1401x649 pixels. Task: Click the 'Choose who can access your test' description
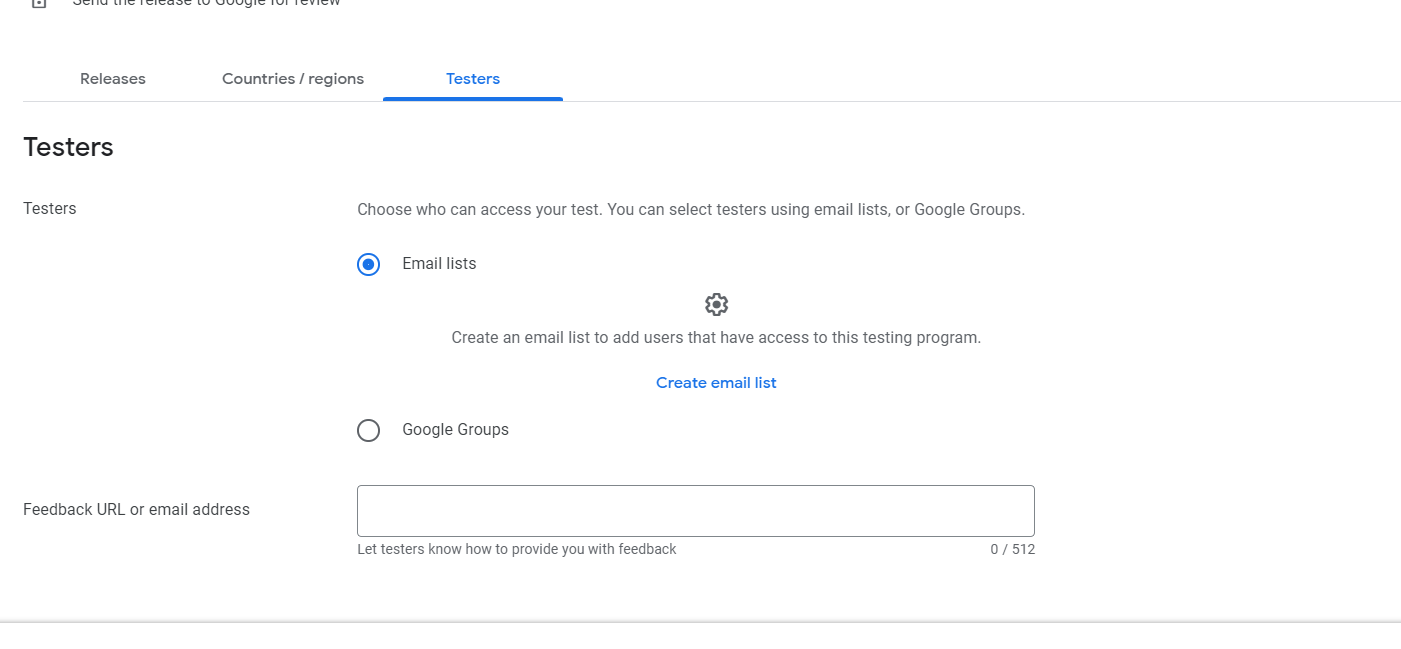click(691, 210)
